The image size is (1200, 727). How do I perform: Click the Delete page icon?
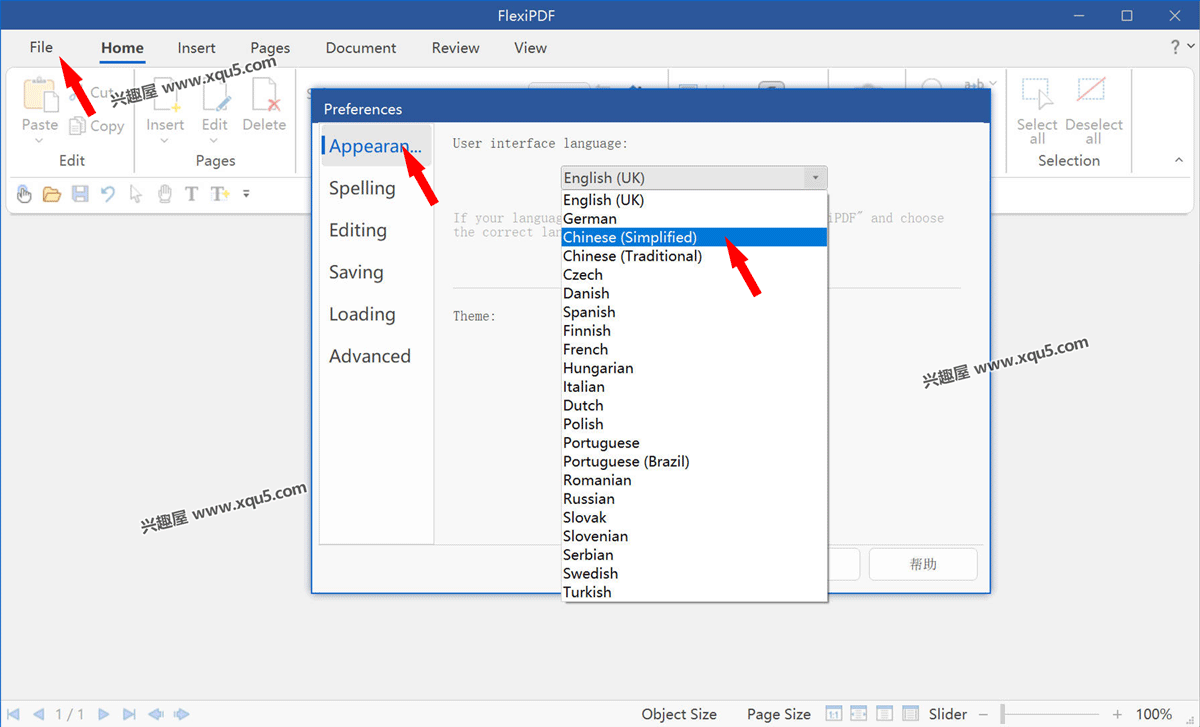tap(264, 94)
